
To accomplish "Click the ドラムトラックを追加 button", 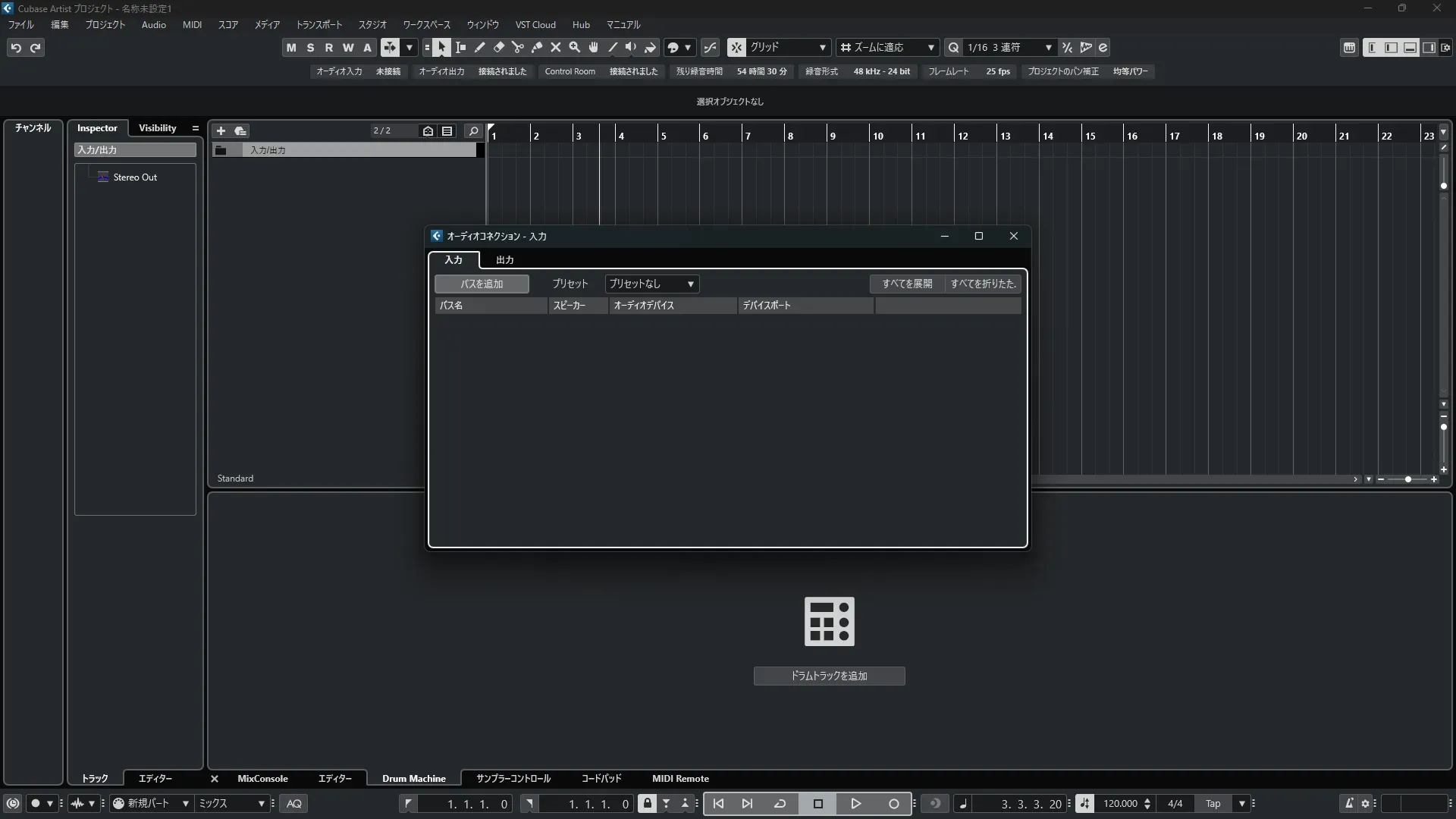I will [829, 676].
